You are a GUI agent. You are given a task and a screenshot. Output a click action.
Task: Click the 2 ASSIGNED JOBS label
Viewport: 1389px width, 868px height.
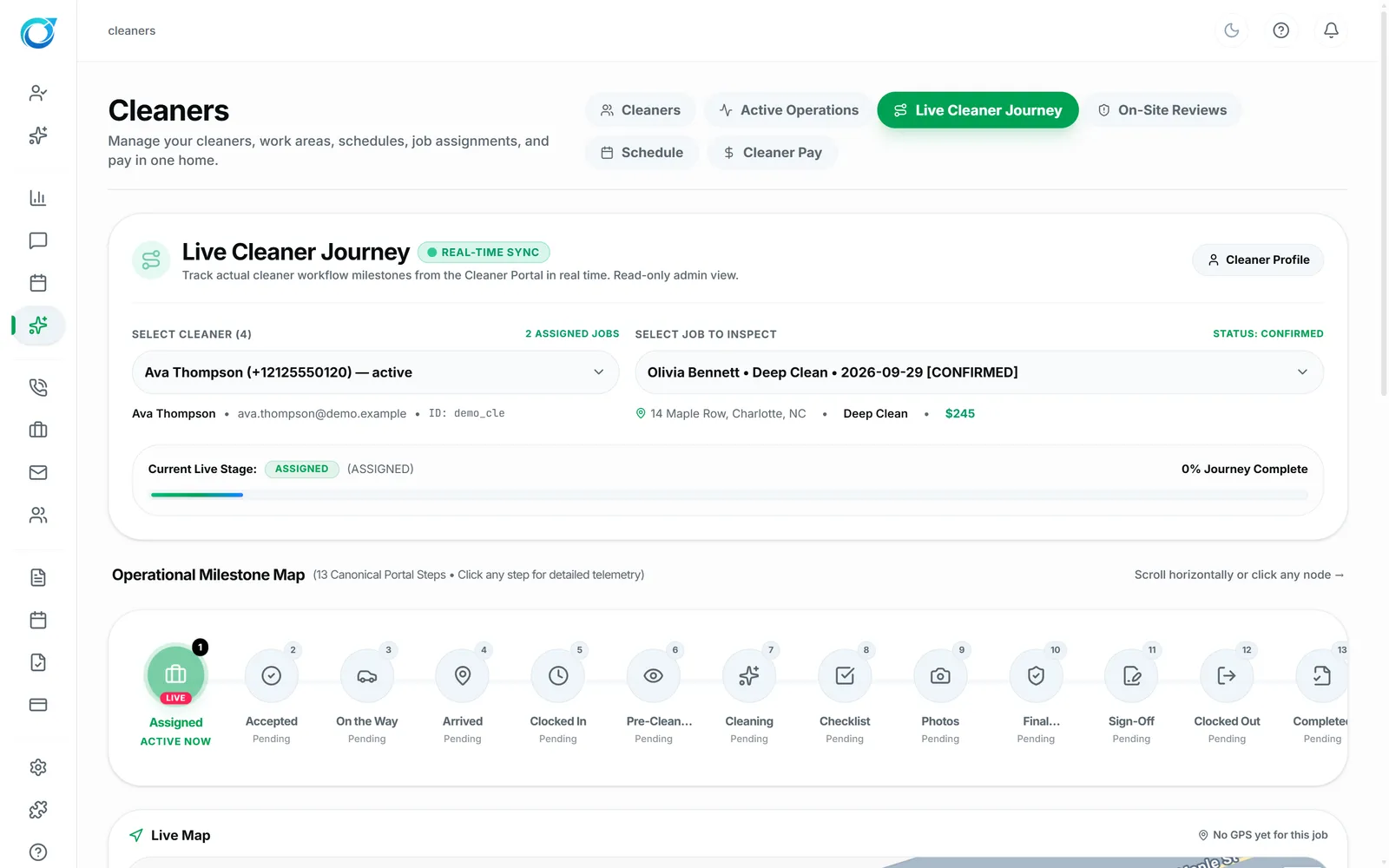pyautogui.click(x=572, y=333)
